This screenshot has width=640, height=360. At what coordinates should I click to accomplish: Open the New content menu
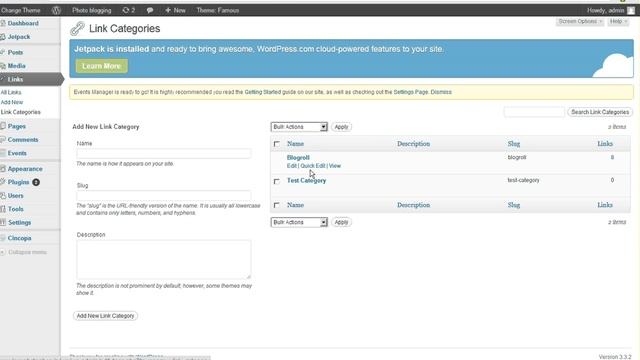pyautogui.click(x=175, y=10)
